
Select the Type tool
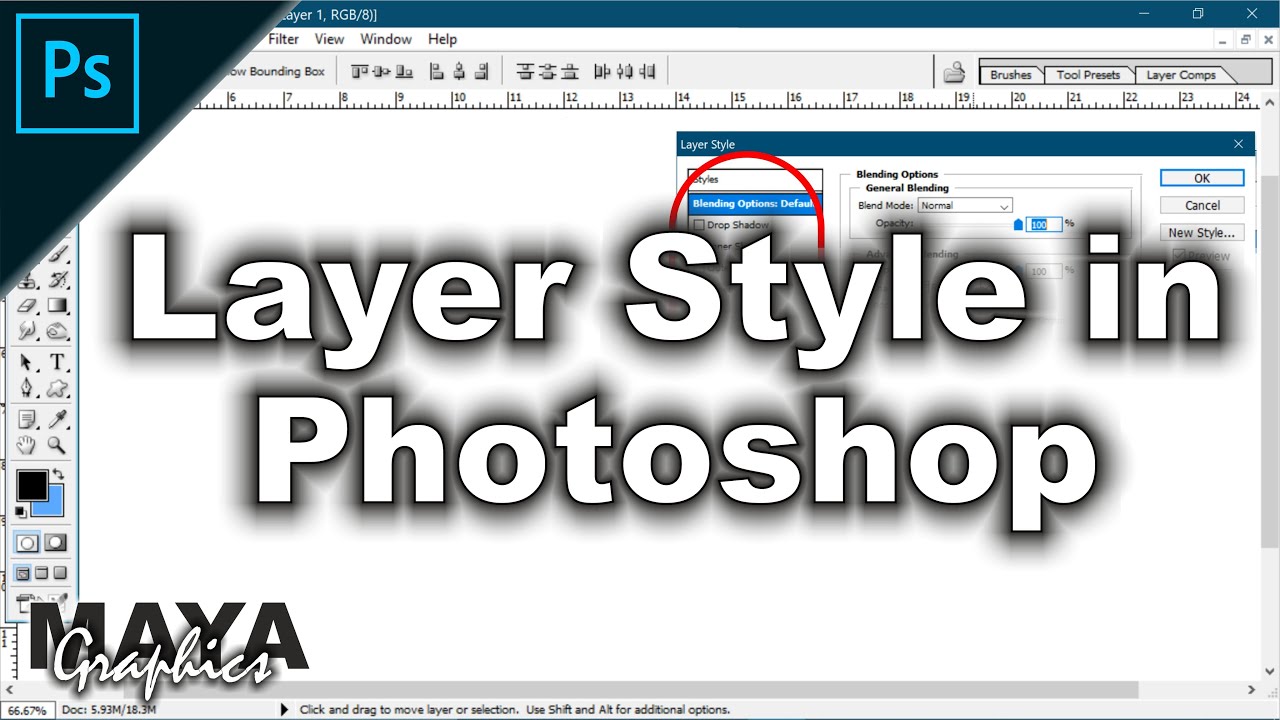(x=57, y=362)
